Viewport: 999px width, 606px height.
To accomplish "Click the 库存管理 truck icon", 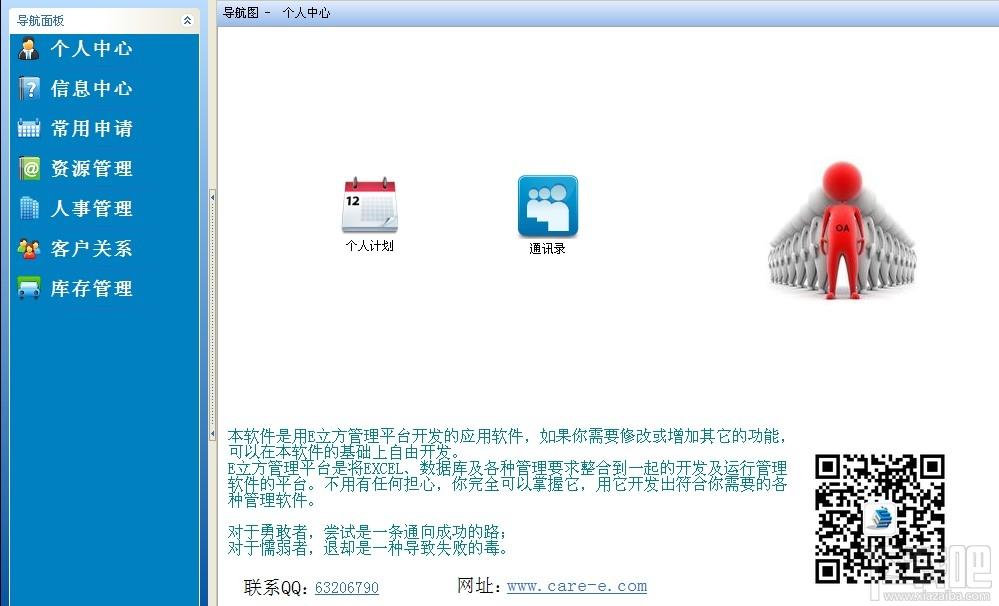I will coord(29,288).
